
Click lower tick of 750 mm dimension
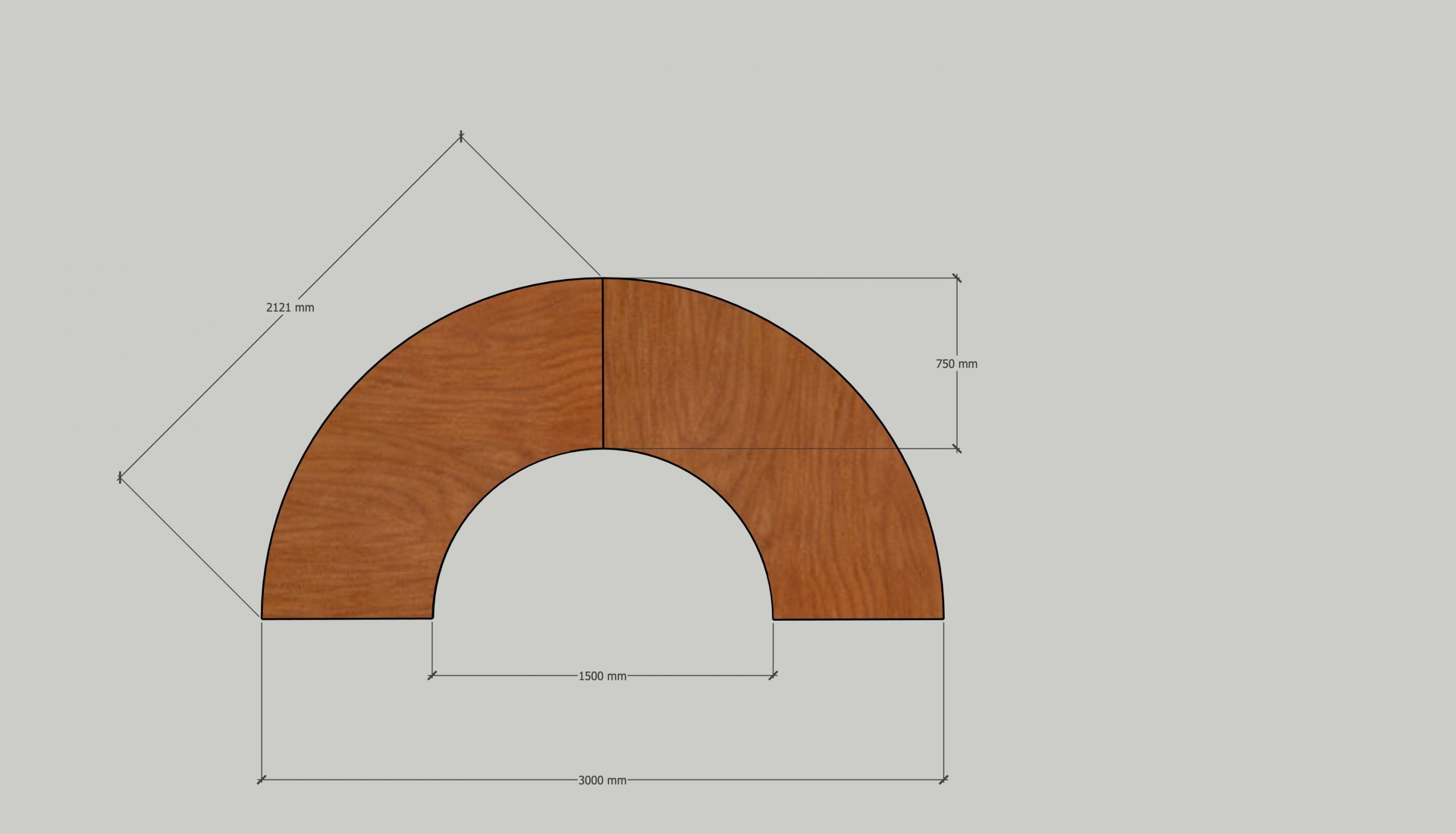(x=957, y=448)
